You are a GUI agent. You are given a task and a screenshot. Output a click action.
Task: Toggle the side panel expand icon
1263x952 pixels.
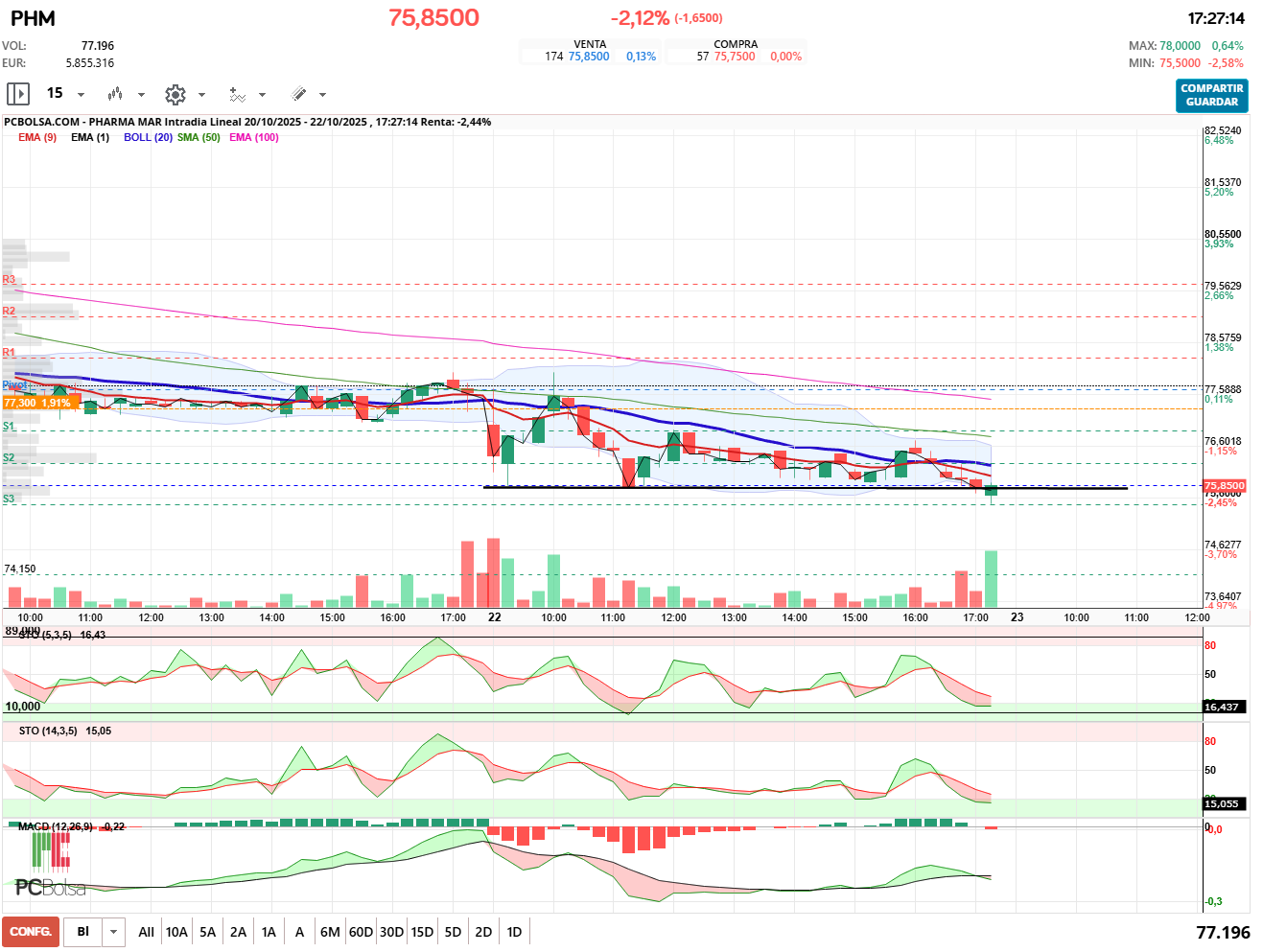point(18,94)
